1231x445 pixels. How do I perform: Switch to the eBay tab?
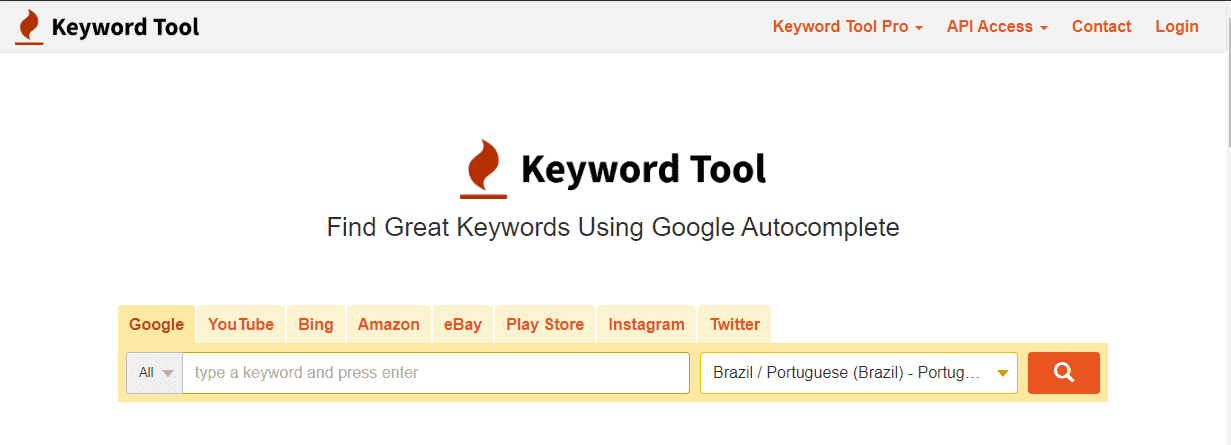[x=463, y=324]
